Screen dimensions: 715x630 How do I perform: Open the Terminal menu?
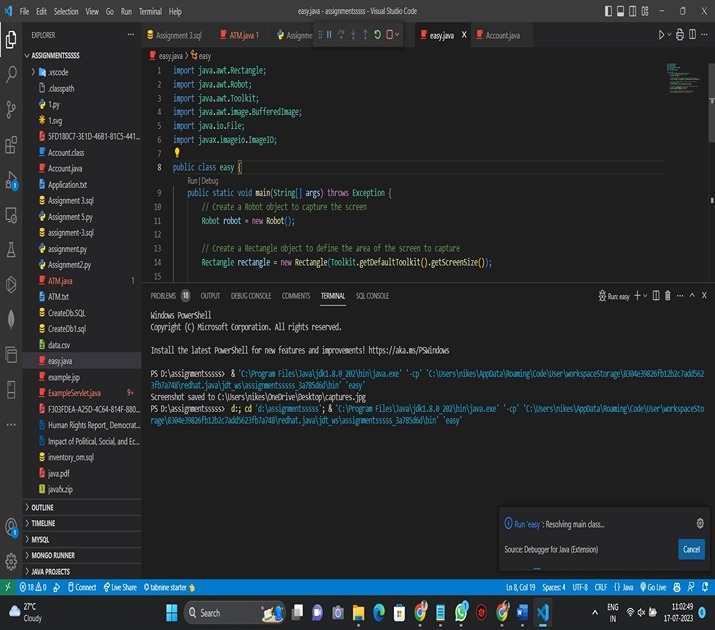[x=150, y=11]
